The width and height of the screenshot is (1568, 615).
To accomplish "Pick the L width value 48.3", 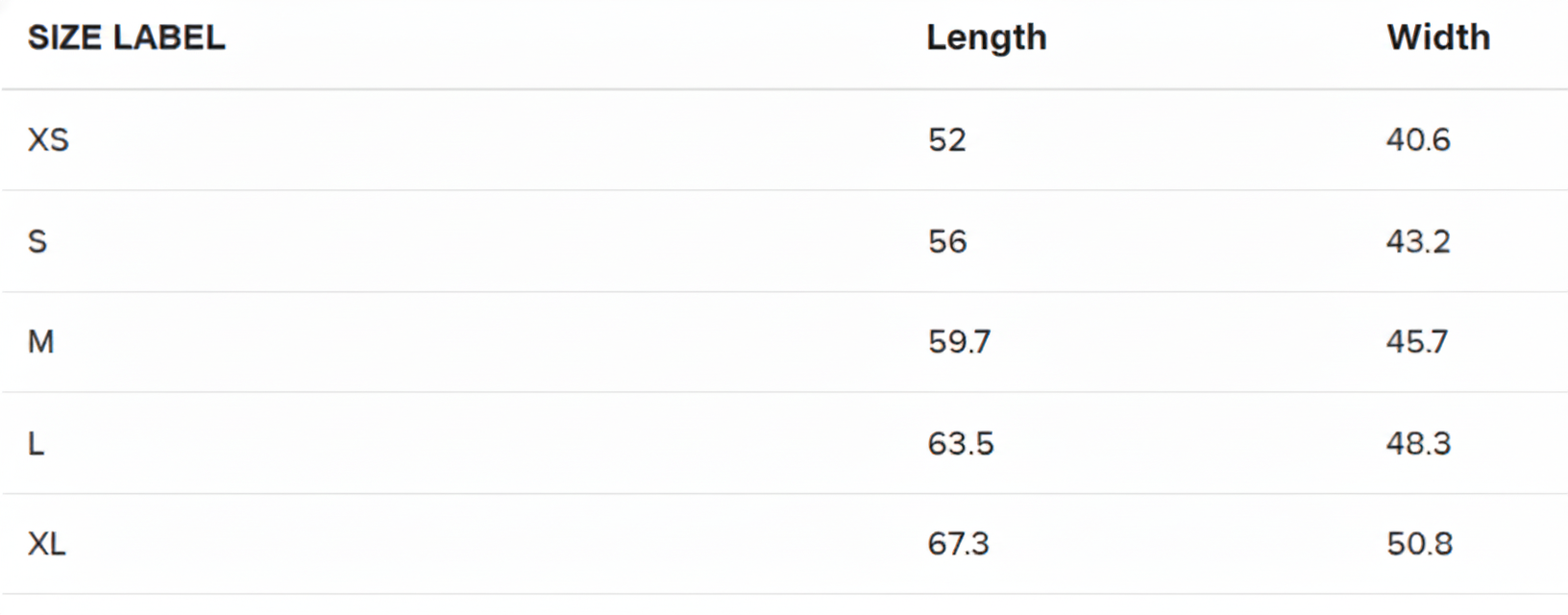I will (x=1417, y=444).
